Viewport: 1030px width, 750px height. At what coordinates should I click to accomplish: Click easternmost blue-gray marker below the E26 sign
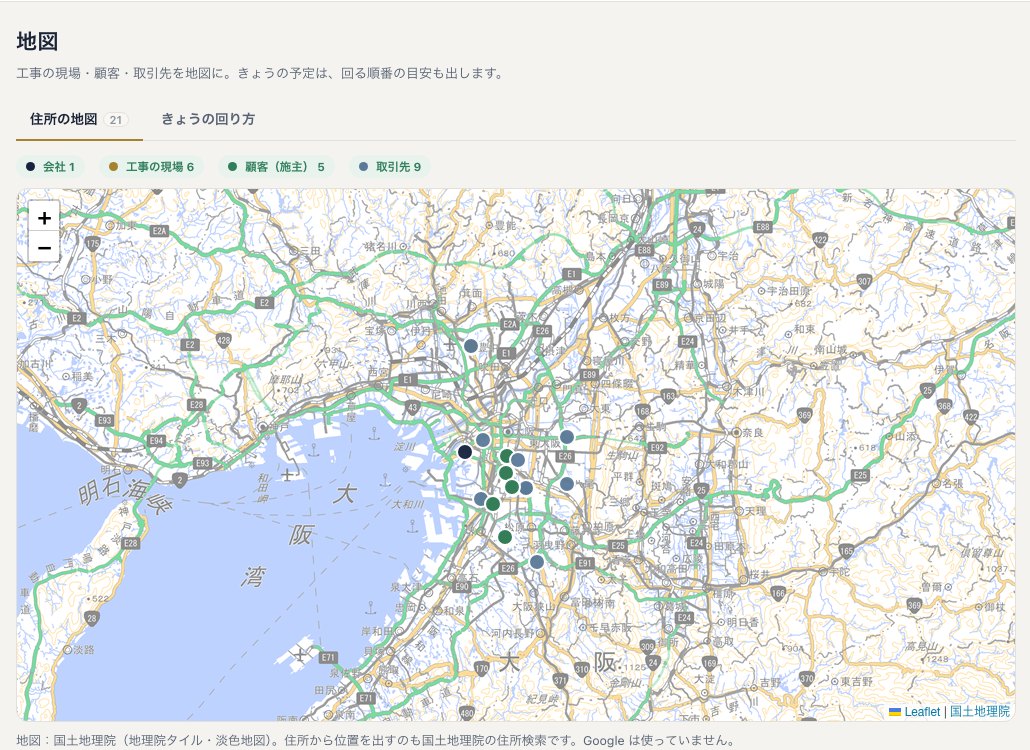pyautogui.click(x=567, y=484)
